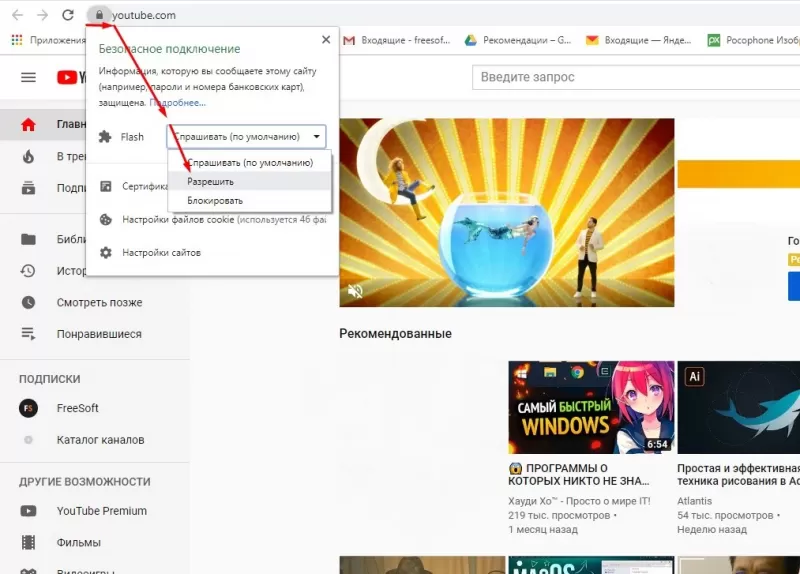Click channel name Atlantis
This screenshot has width=800, height=574.
694,501
